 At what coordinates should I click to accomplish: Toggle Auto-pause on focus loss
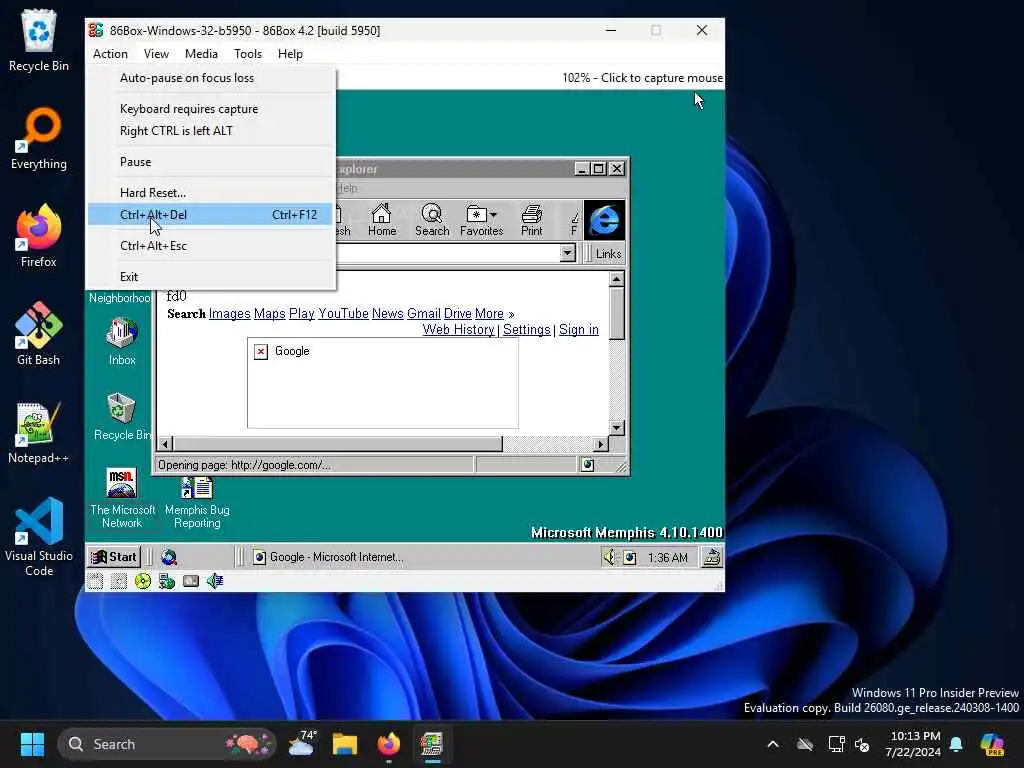click(210, 78)
